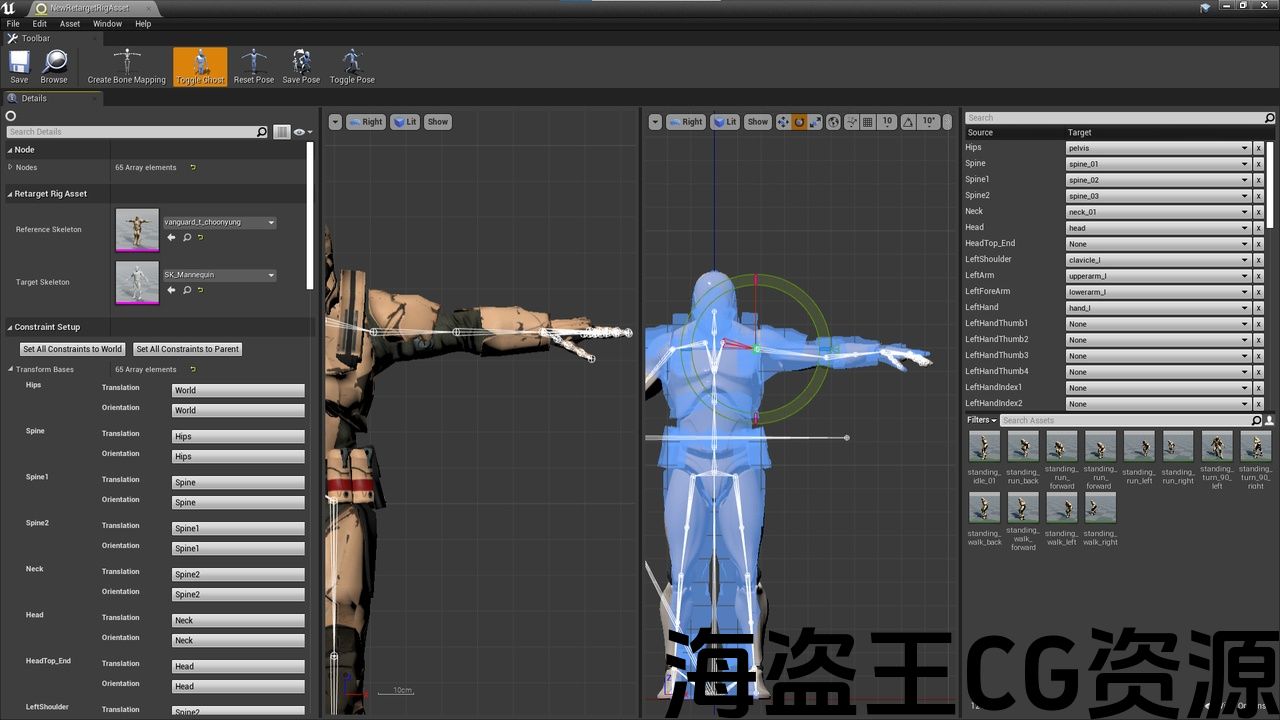
Task: Toggle Pose button in toolbar
Action: (352, 65)
